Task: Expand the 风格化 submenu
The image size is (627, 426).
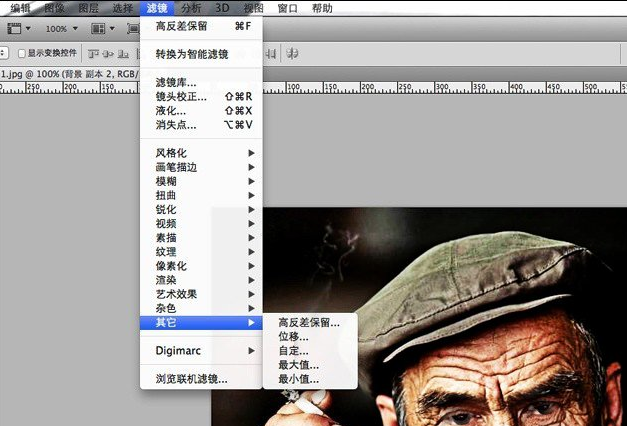Action: (x=201, y=153)
